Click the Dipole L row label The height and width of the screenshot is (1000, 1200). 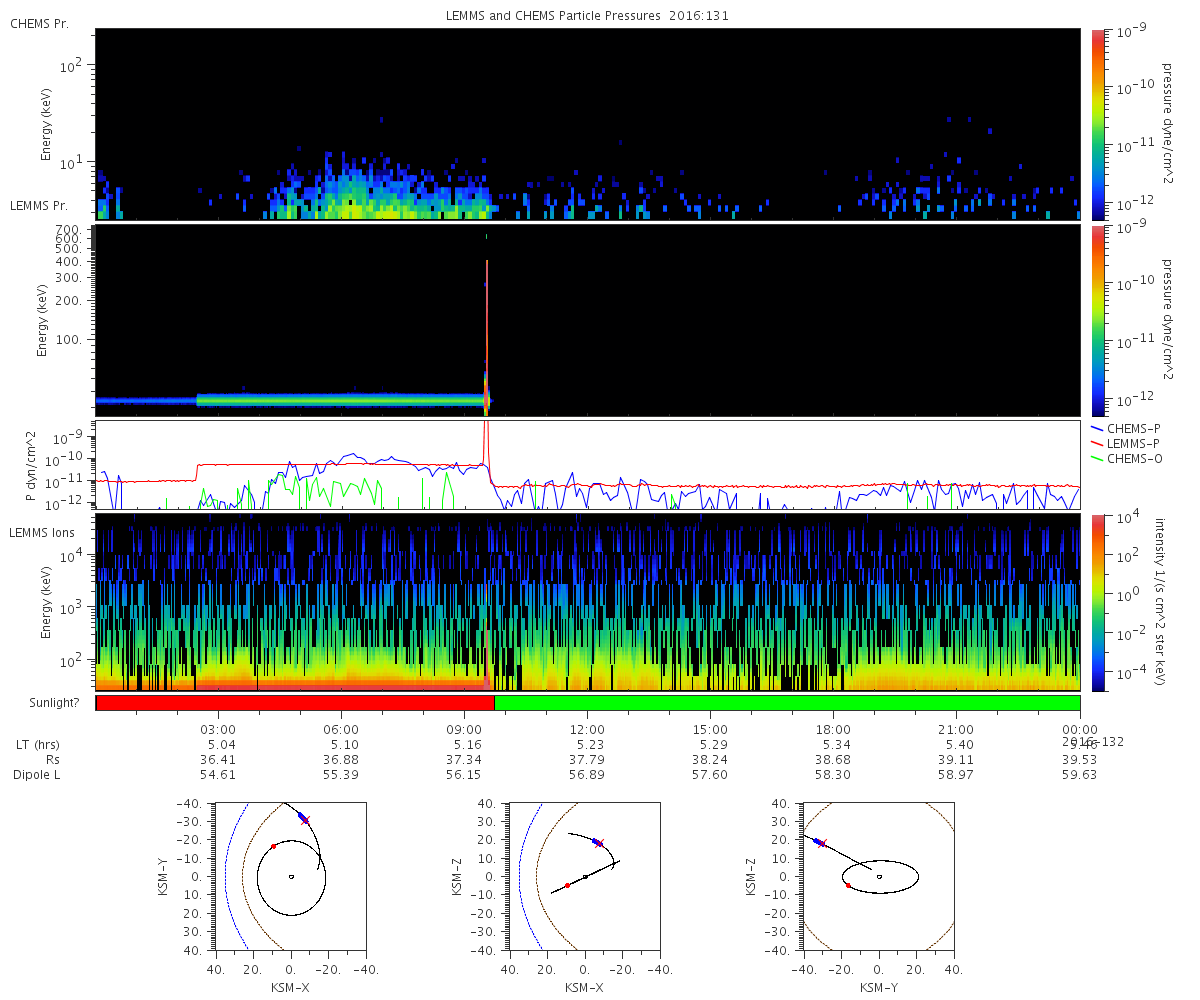click(x=40, y=775)
